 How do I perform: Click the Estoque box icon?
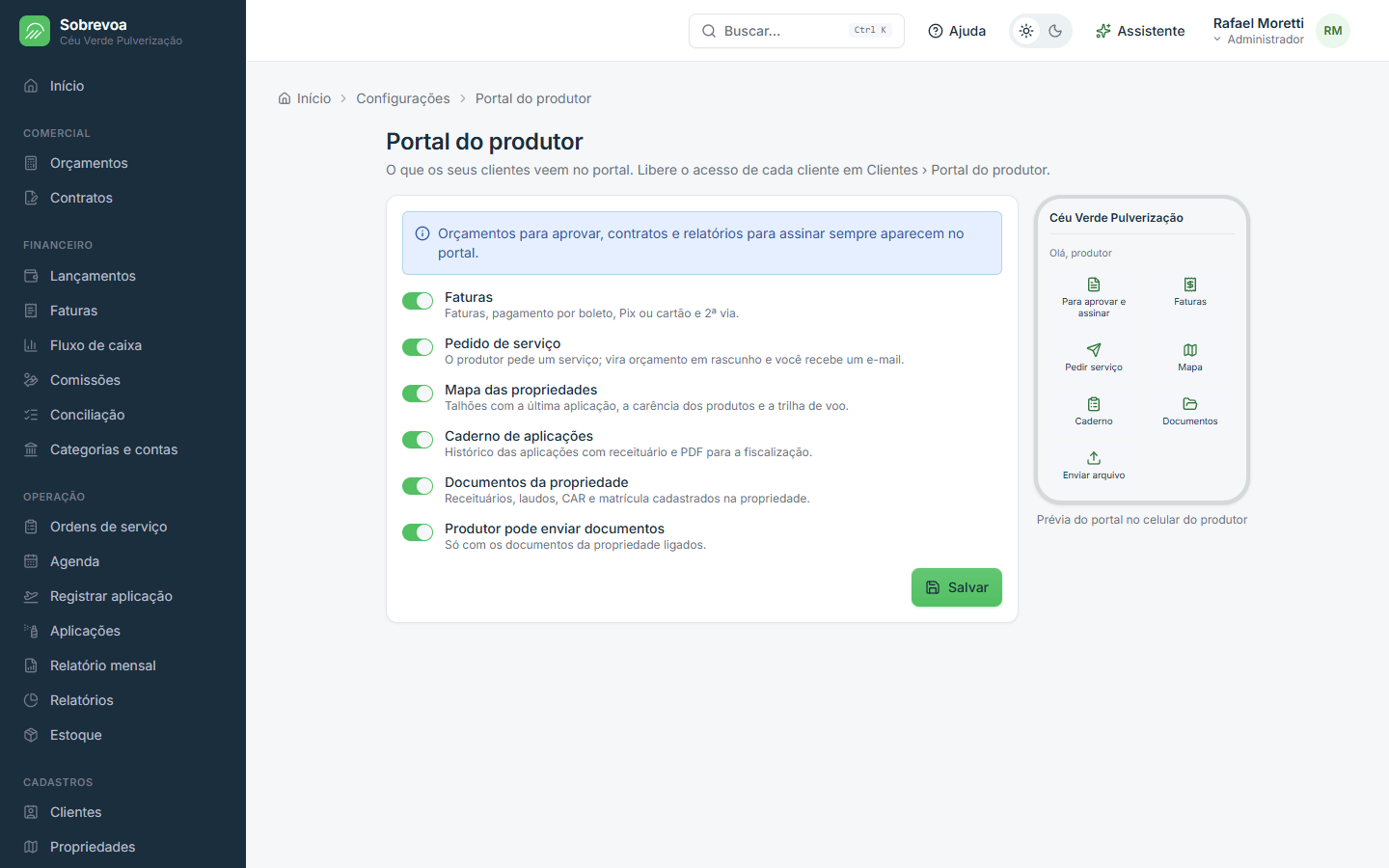tap(31, 735)
